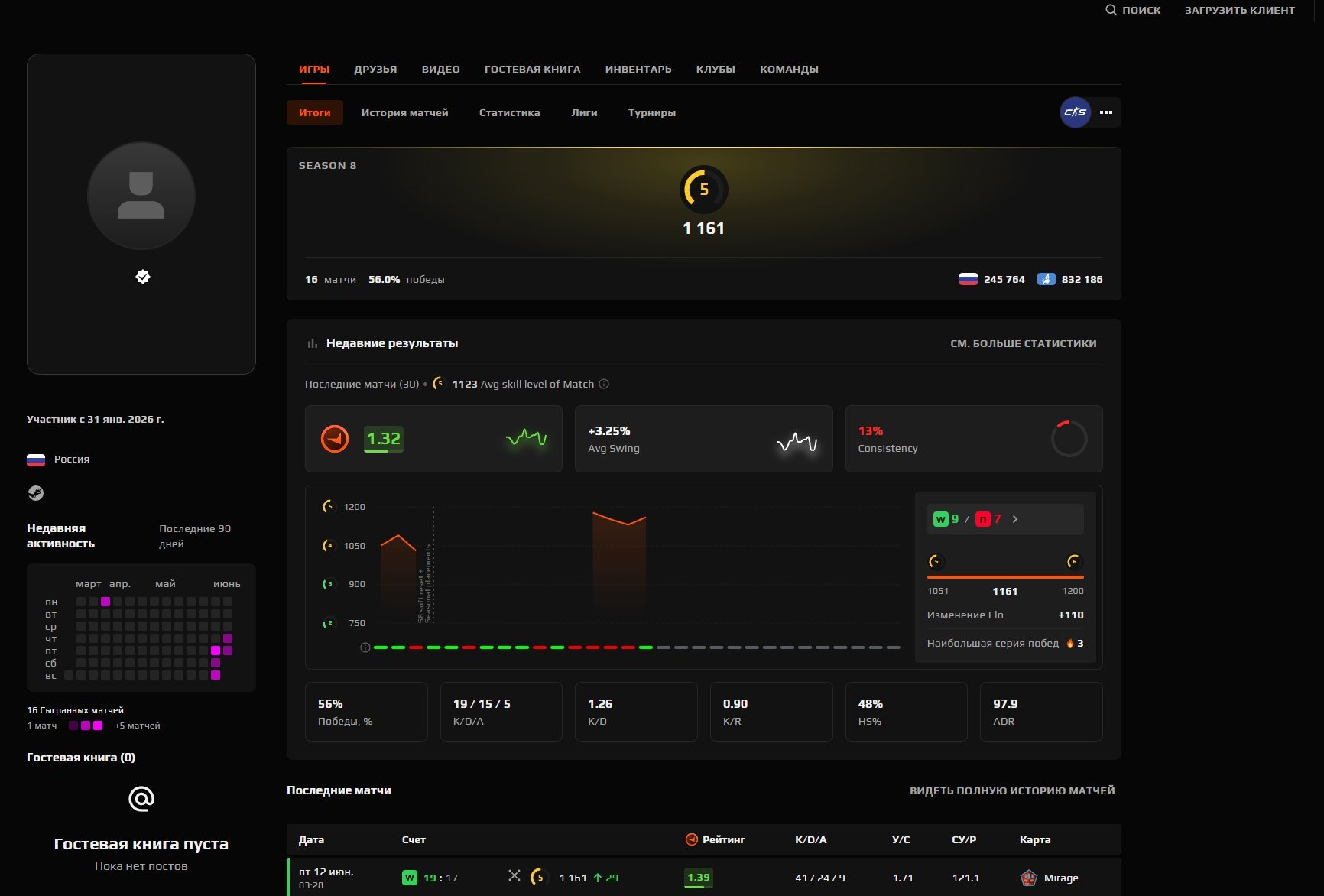Click the Mirage map icon

1029,878
